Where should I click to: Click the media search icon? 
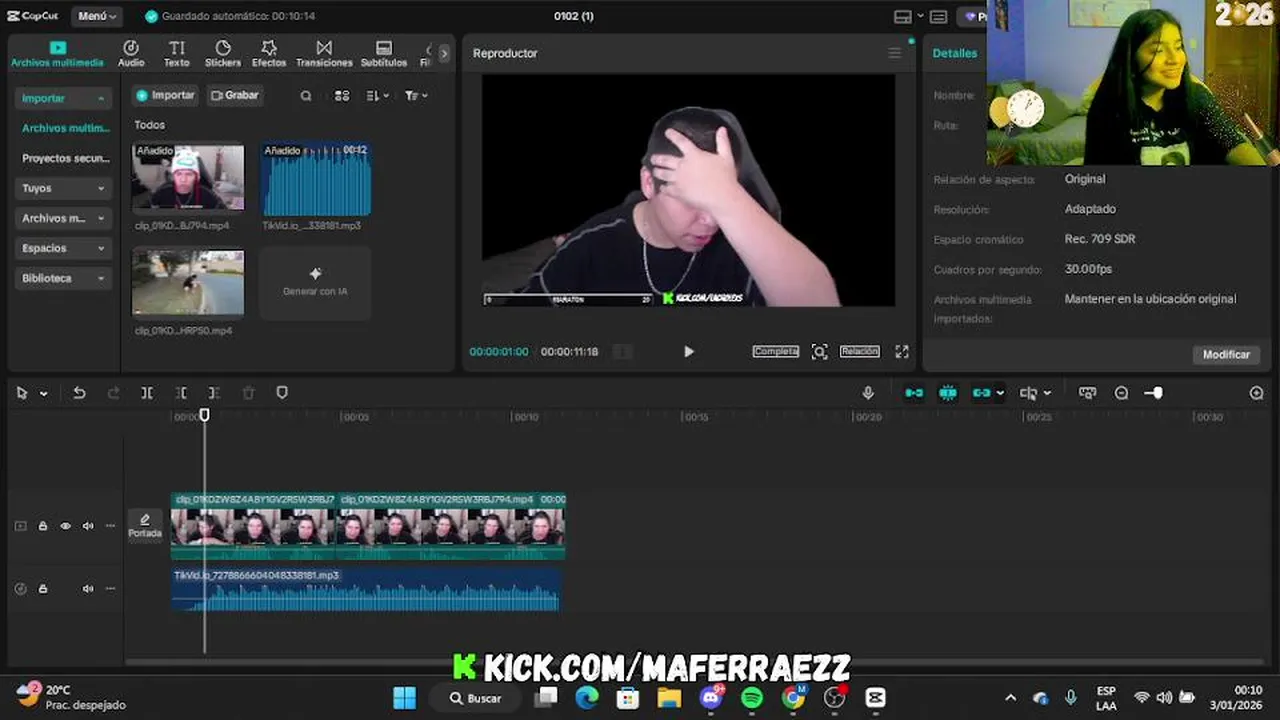306,96
